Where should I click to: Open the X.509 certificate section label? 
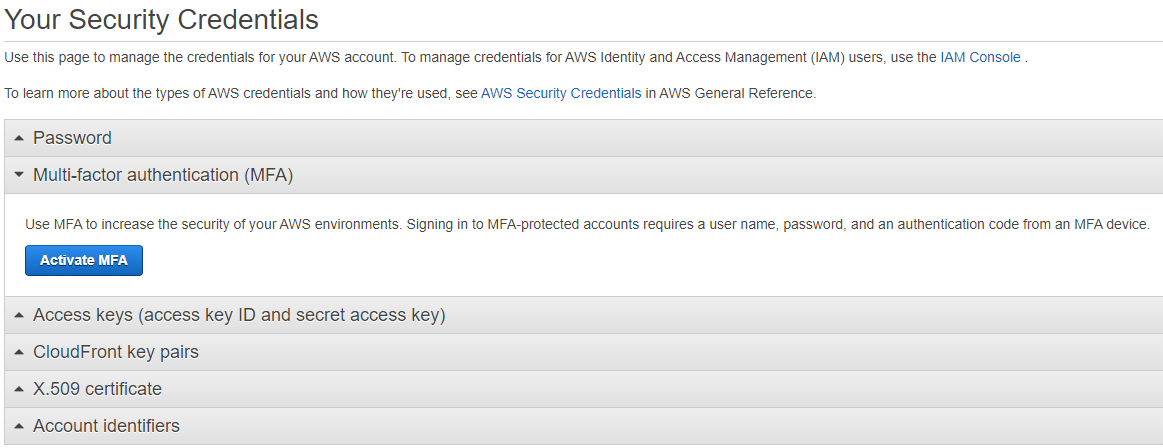pyautogui.click(x=97, y=389)
